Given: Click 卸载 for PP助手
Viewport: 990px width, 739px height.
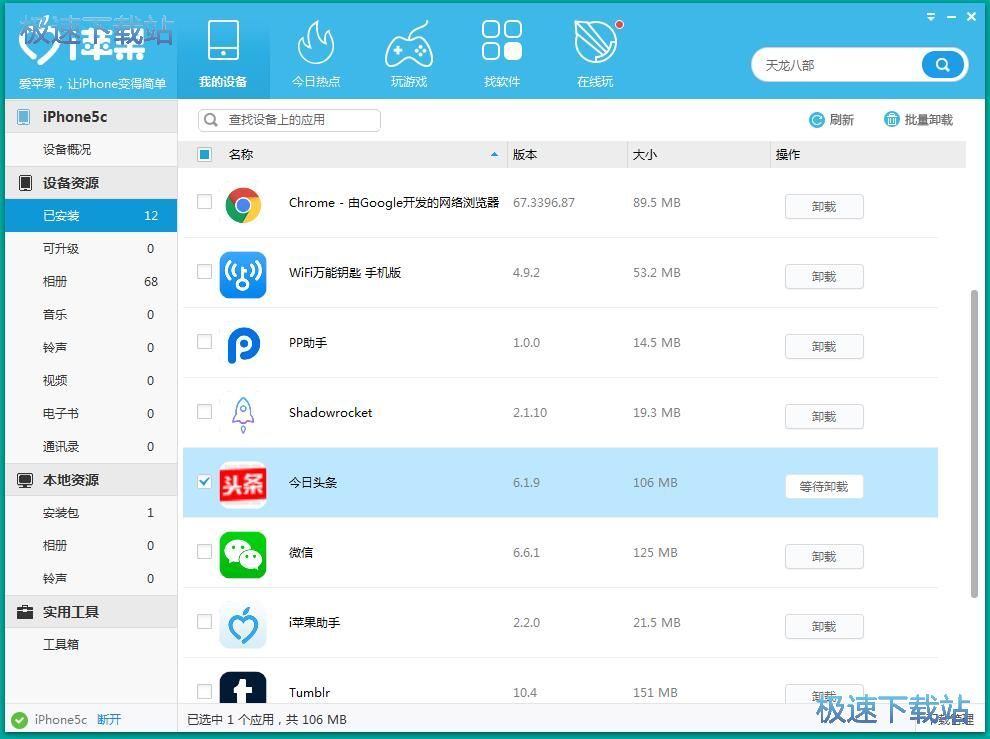Looking at the screenshot, I should 824,347.
